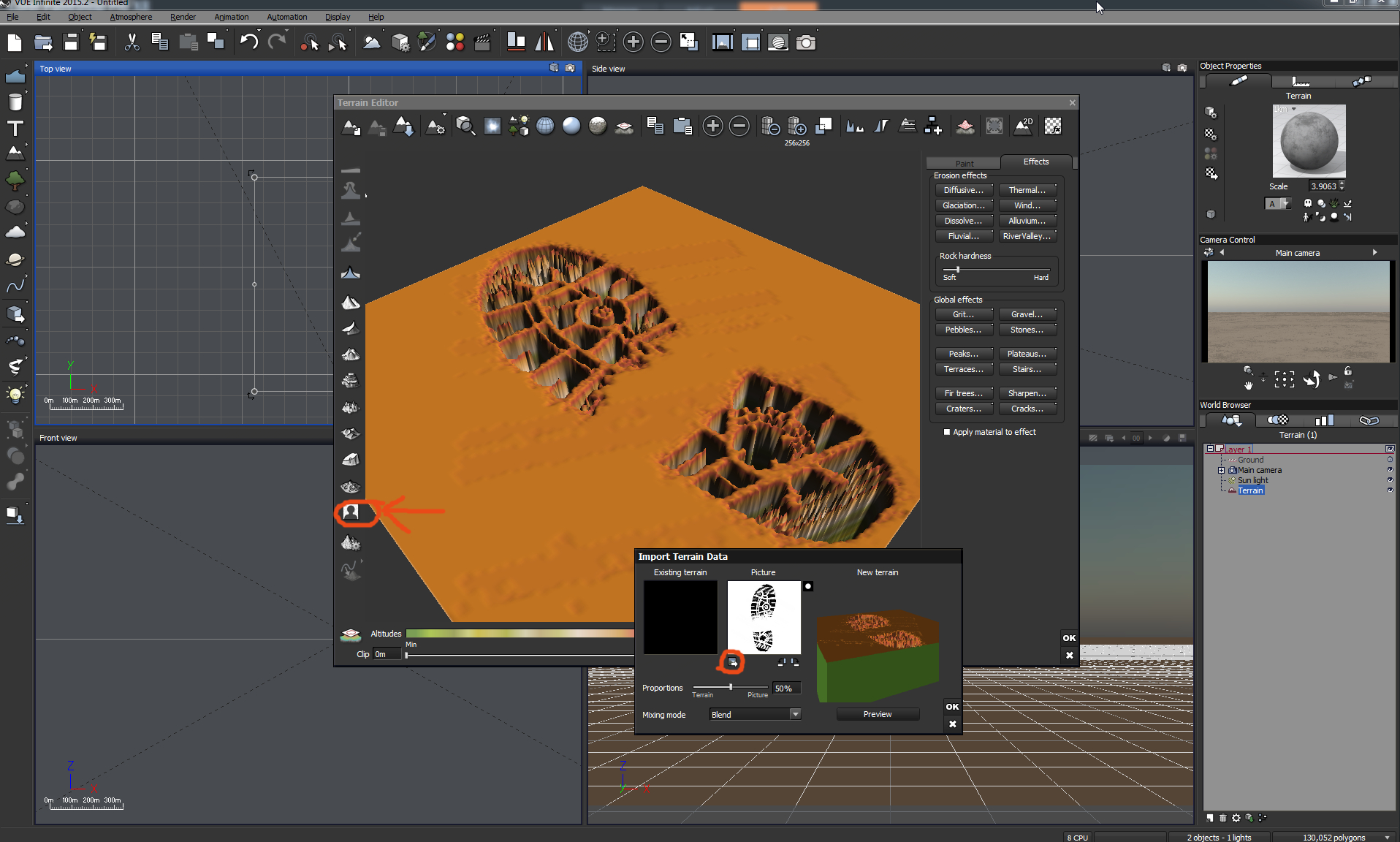Toggle visibility of Terrain in World Browser
This screenshot has width=1400, height=842.
pos(1390,490)
